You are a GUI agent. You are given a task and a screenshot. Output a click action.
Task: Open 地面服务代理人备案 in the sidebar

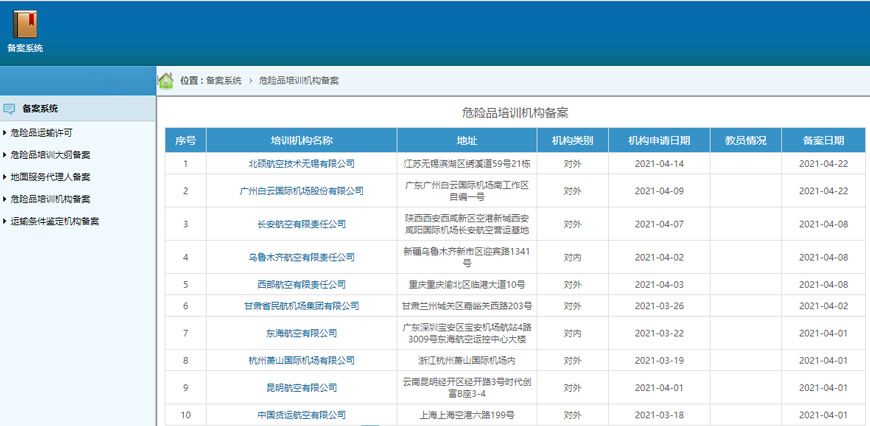(50, 177)
